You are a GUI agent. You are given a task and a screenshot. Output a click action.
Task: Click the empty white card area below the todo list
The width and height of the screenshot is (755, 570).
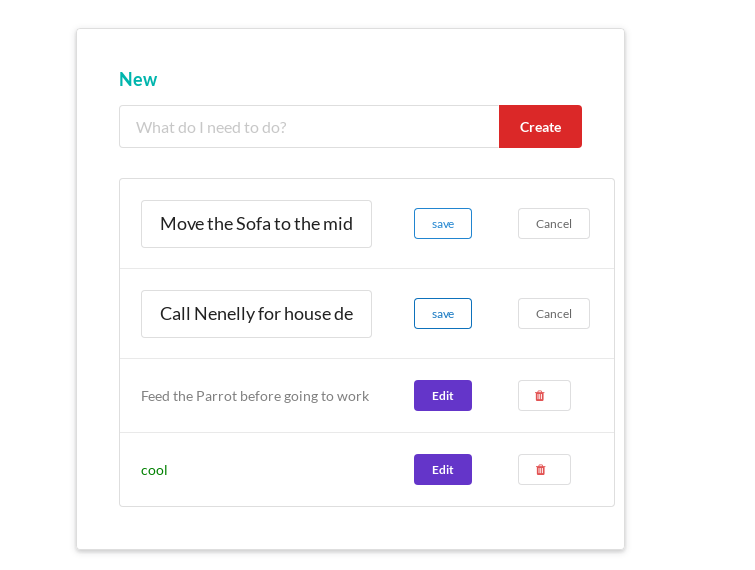pos(350,528)
